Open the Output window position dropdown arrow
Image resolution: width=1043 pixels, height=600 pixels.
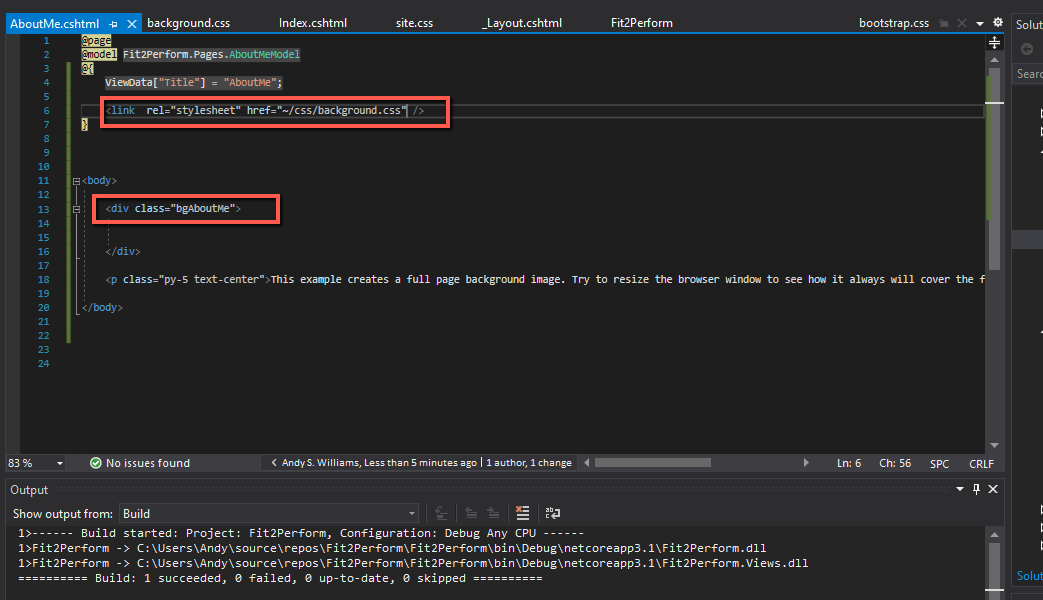click(960, 490)
